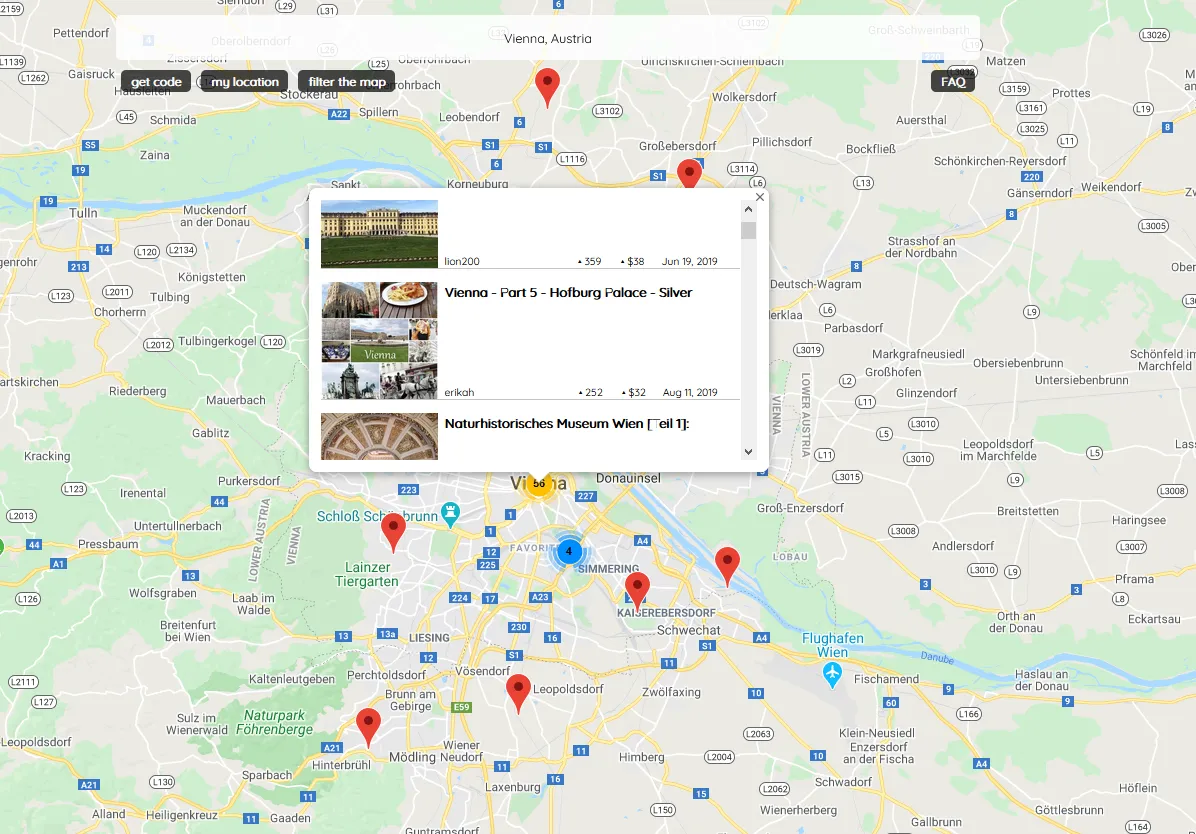
Task: Click the $32 payout value
Action: 633,393
